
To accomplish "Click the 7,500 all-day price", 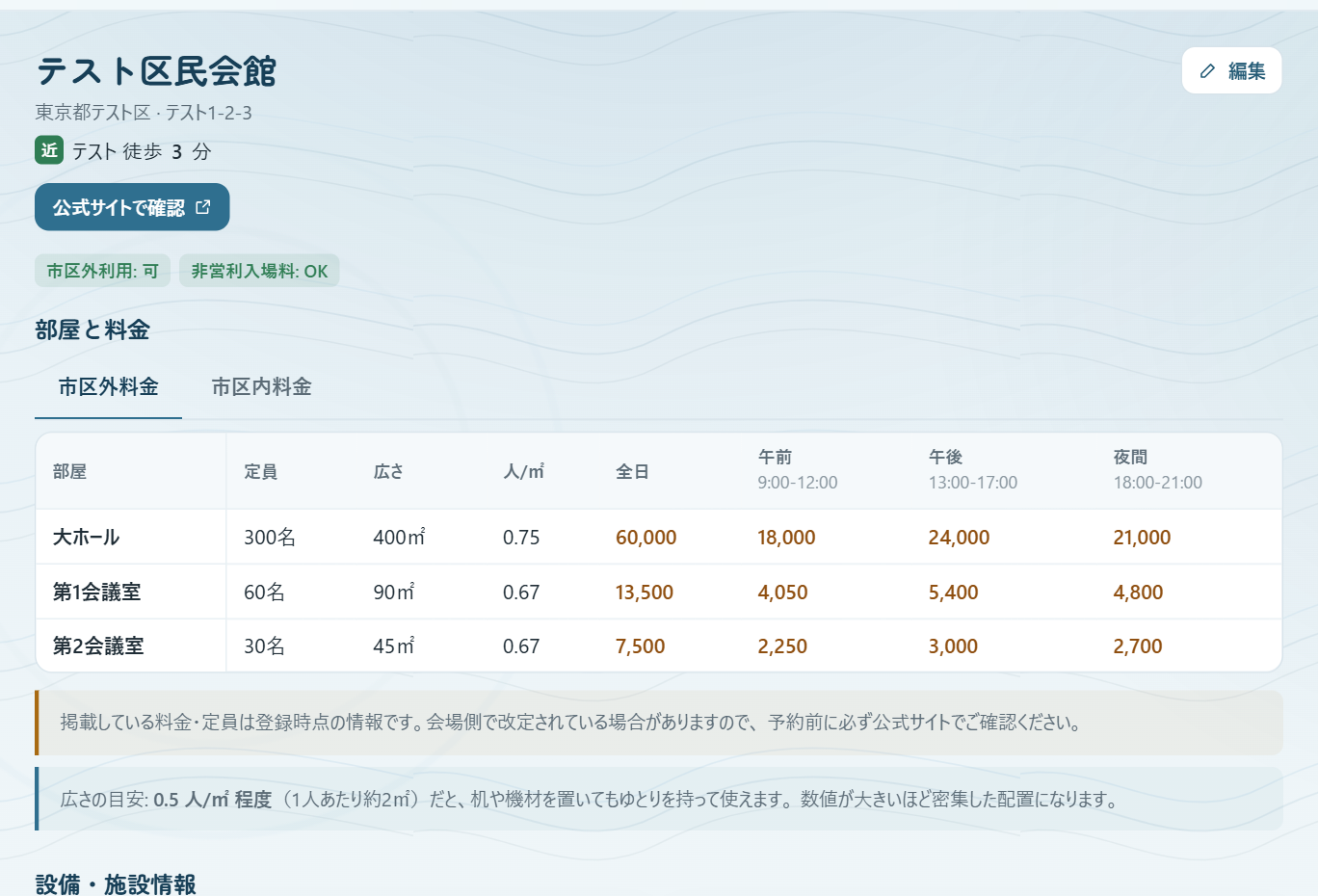I will (640, 646).
